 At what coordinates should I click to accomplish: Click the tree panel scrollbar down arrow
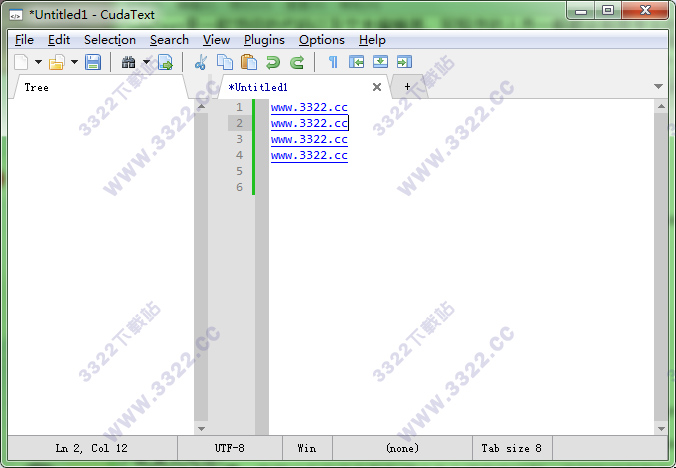(x=201, y=428)
